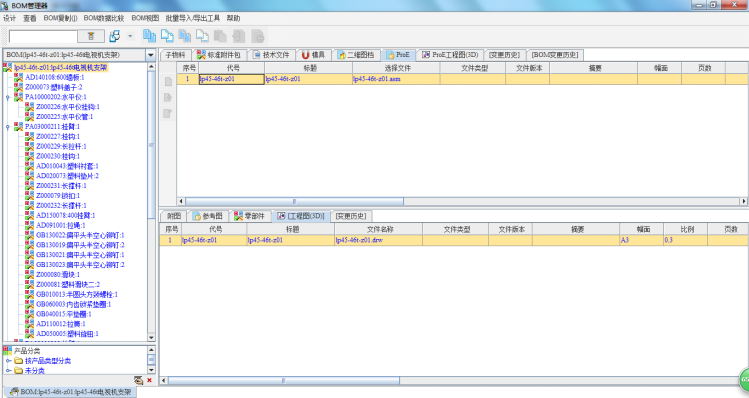The height and width of the screenshot is (398, 749).
Task: Switch to the ProE工程图(3D) tab
Action: (x=450, y=55)
